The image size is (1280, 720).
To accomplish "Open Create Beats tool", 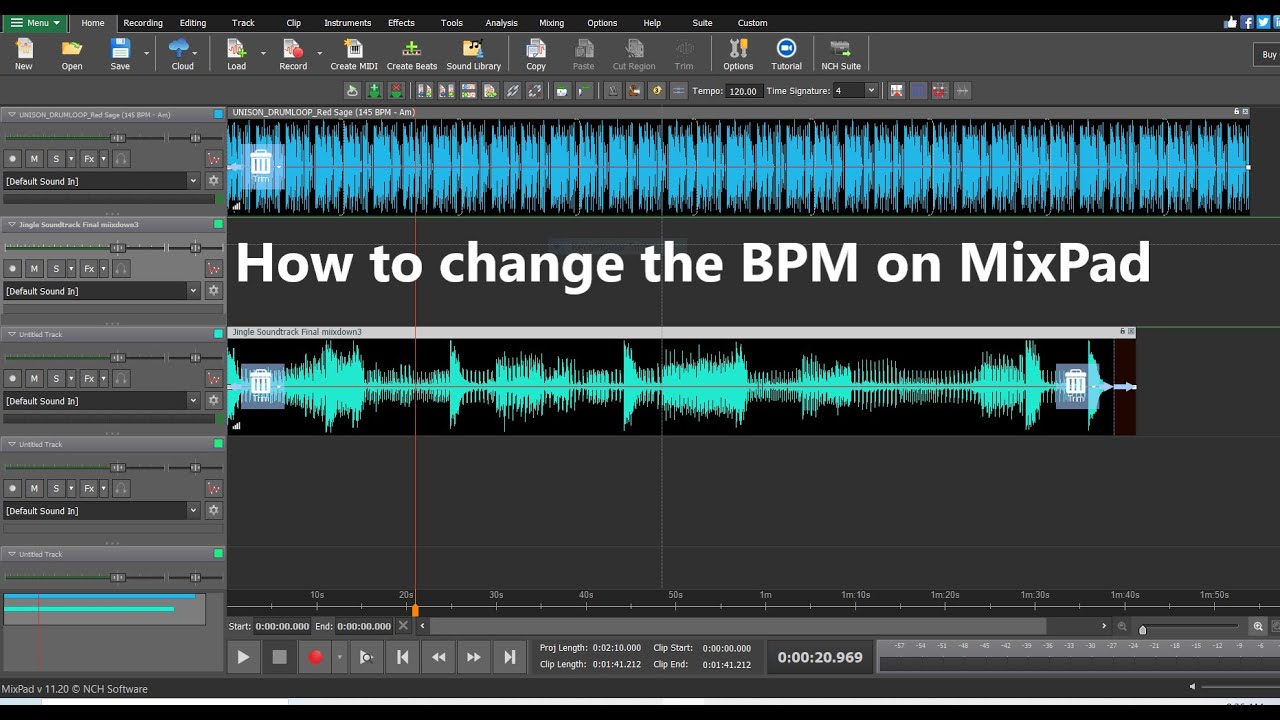I will (x=412, y=54).
